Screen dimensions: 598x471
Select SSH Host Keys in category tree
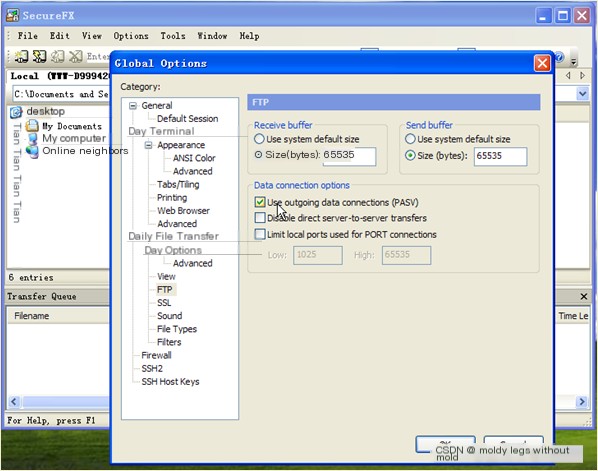[170, 382]
